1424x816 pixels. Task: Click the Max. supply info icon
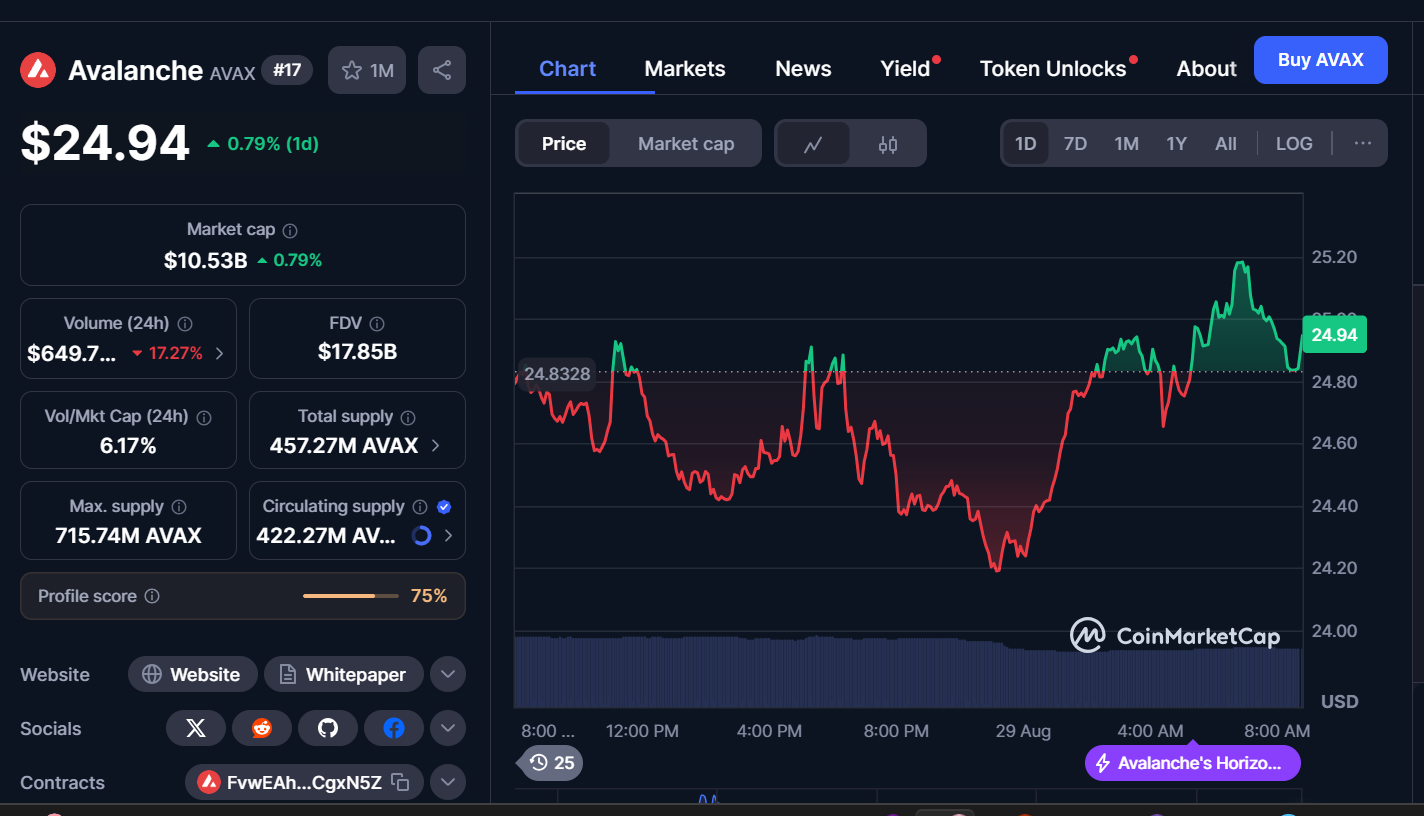tap(179, 507)
